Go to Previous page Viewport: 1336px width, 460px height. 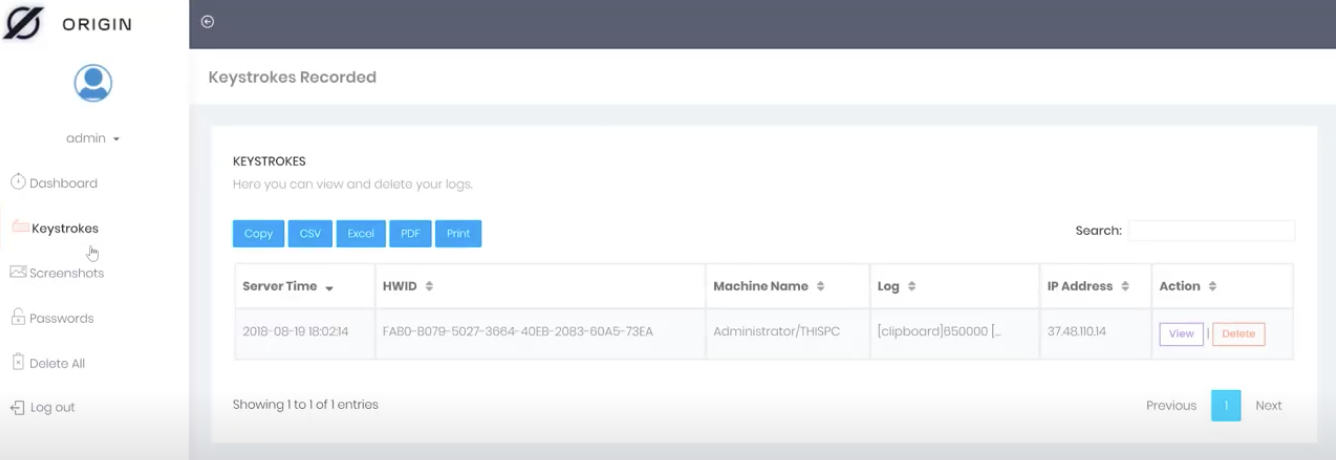point(1171,405)
